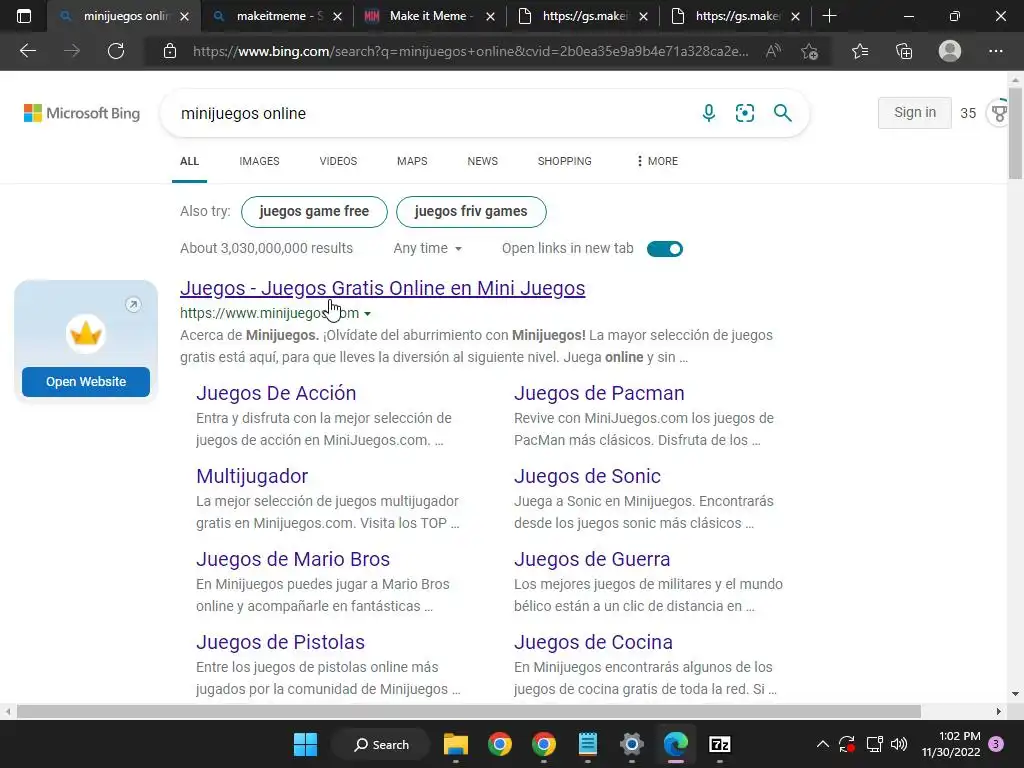Open Settings gear in the taskbar
The height and width of the screenshot is (768, 1024).
632,744
